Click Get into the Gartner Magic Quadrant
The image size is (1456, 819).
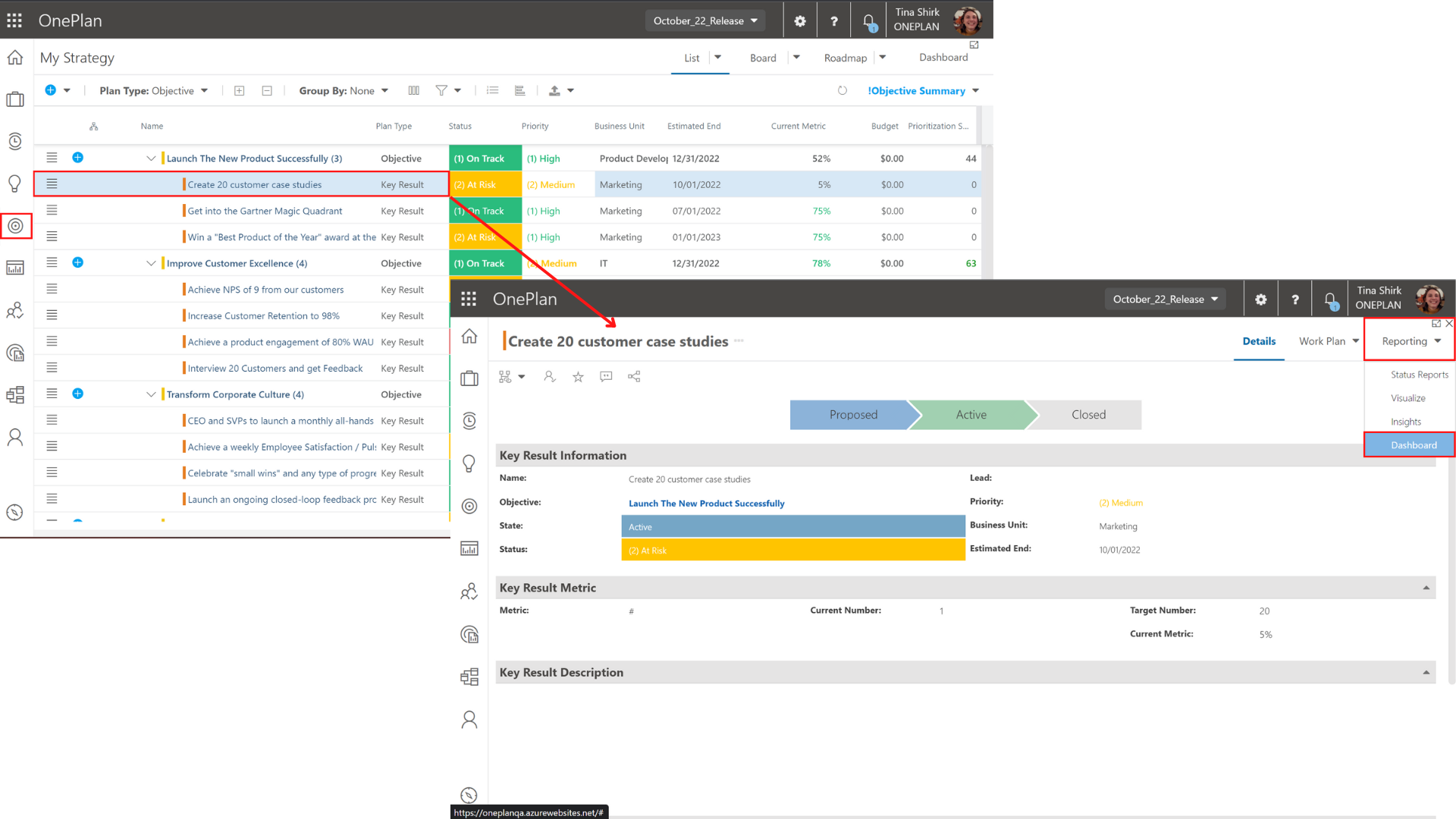pos(265,211)
